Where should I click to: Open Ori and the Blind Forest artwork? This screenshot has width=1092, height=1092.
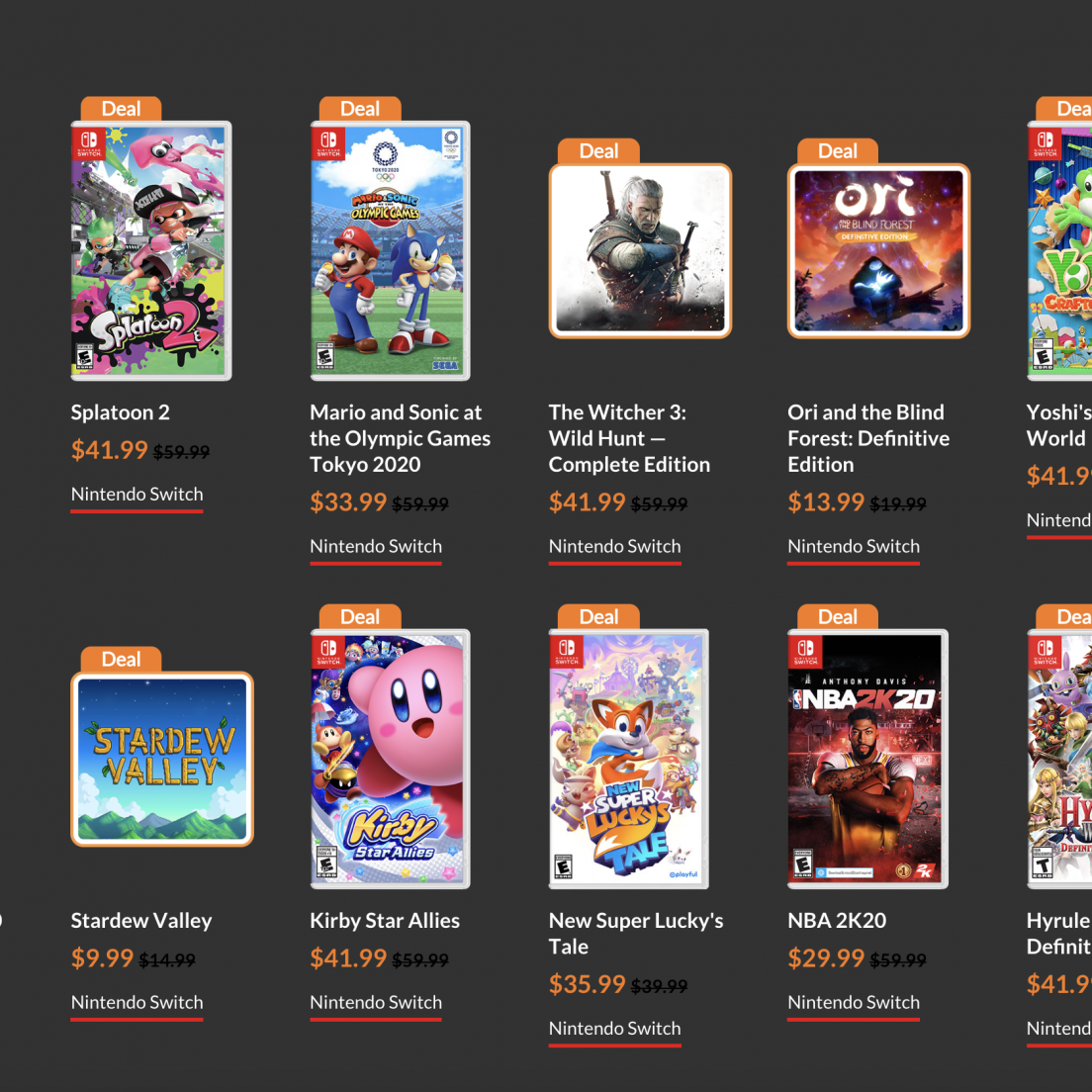tap(878, 250)
